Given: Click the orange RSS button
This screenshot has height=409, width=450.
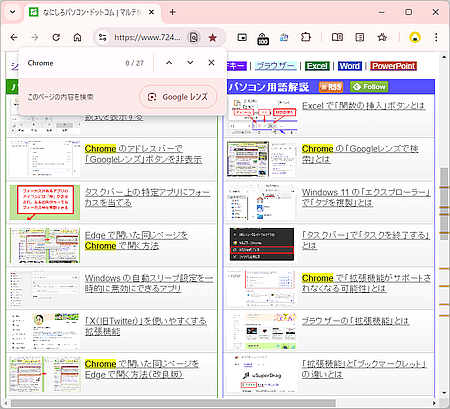Looking at the screenshot, I should (x=331, y=87).
